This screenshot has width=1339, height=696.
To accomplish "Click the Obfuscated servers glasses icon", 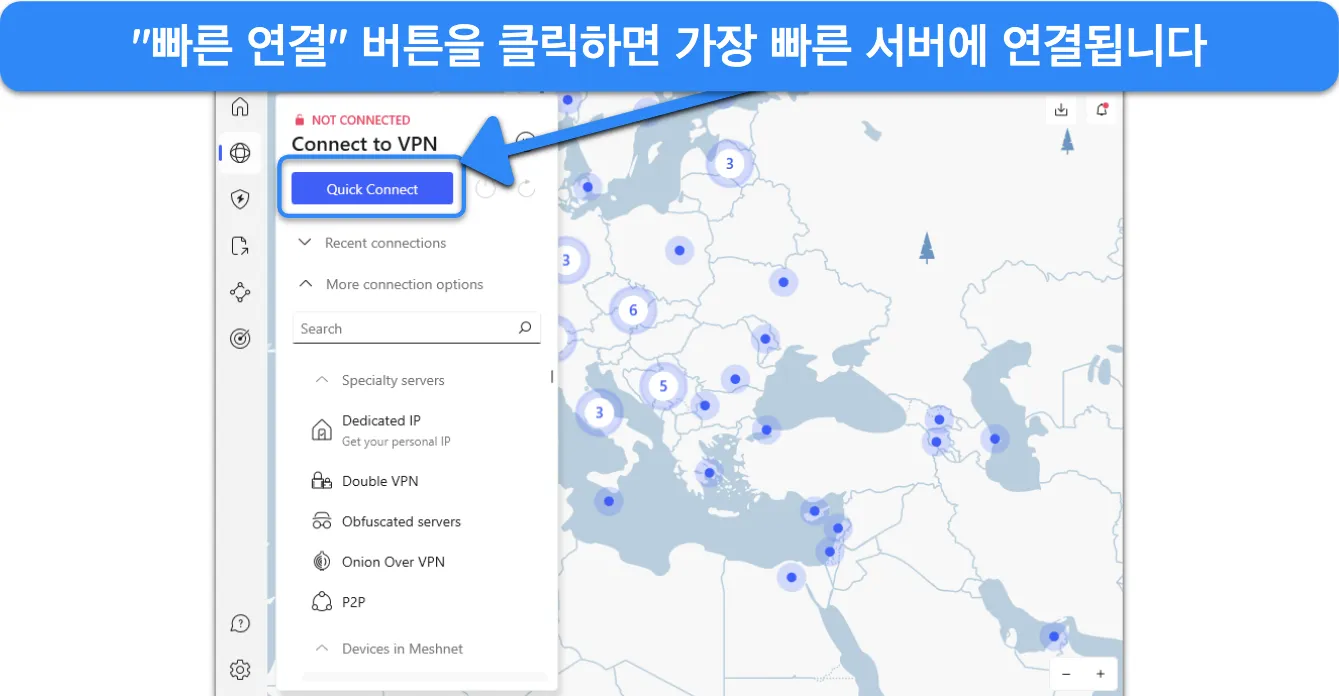I will 321,521.
